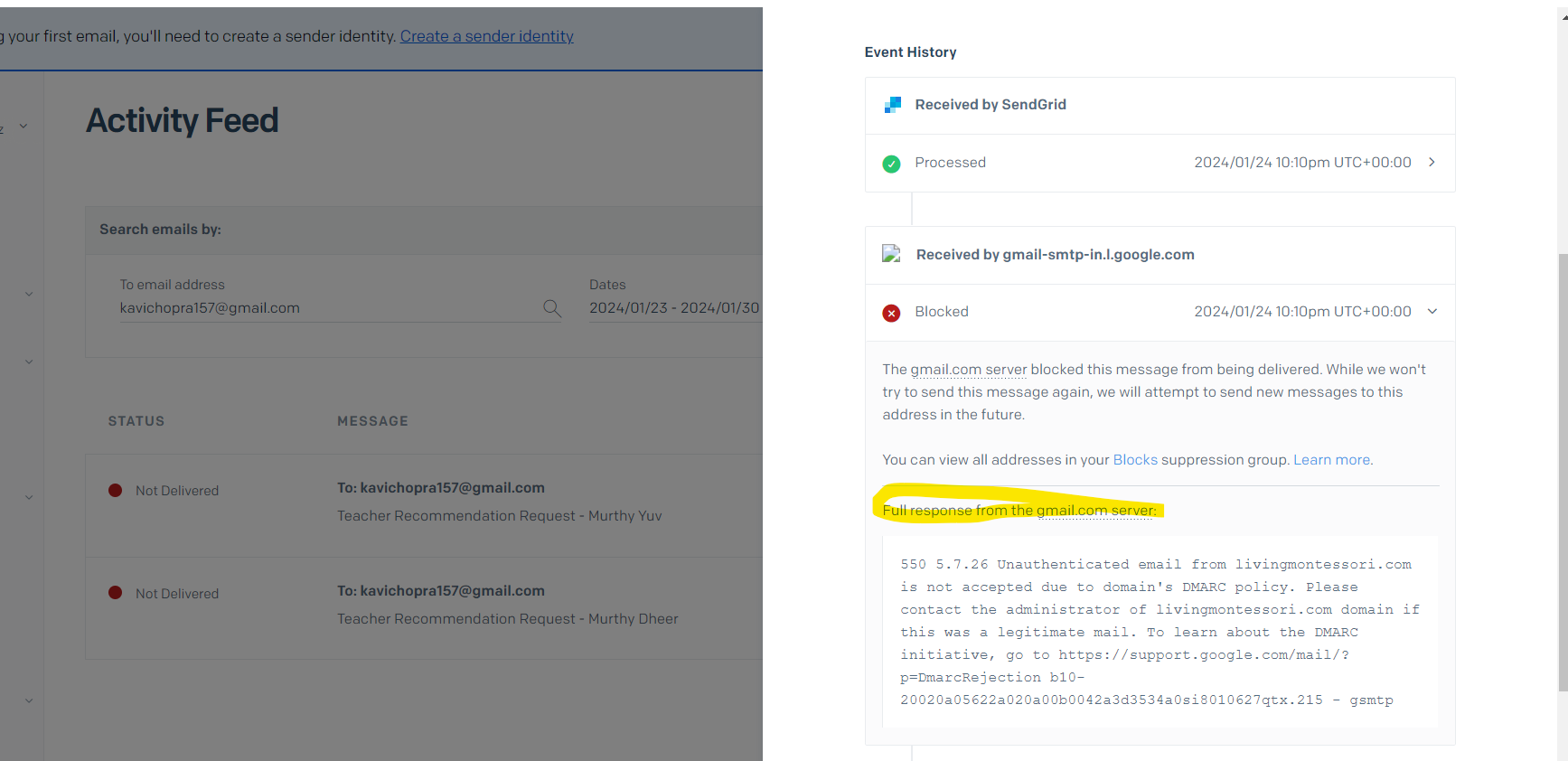Click the 'gmail.com server' underlined term in the blocked explanation
The height and width of the screenshot is (761, 1568).
click(969, 370)
